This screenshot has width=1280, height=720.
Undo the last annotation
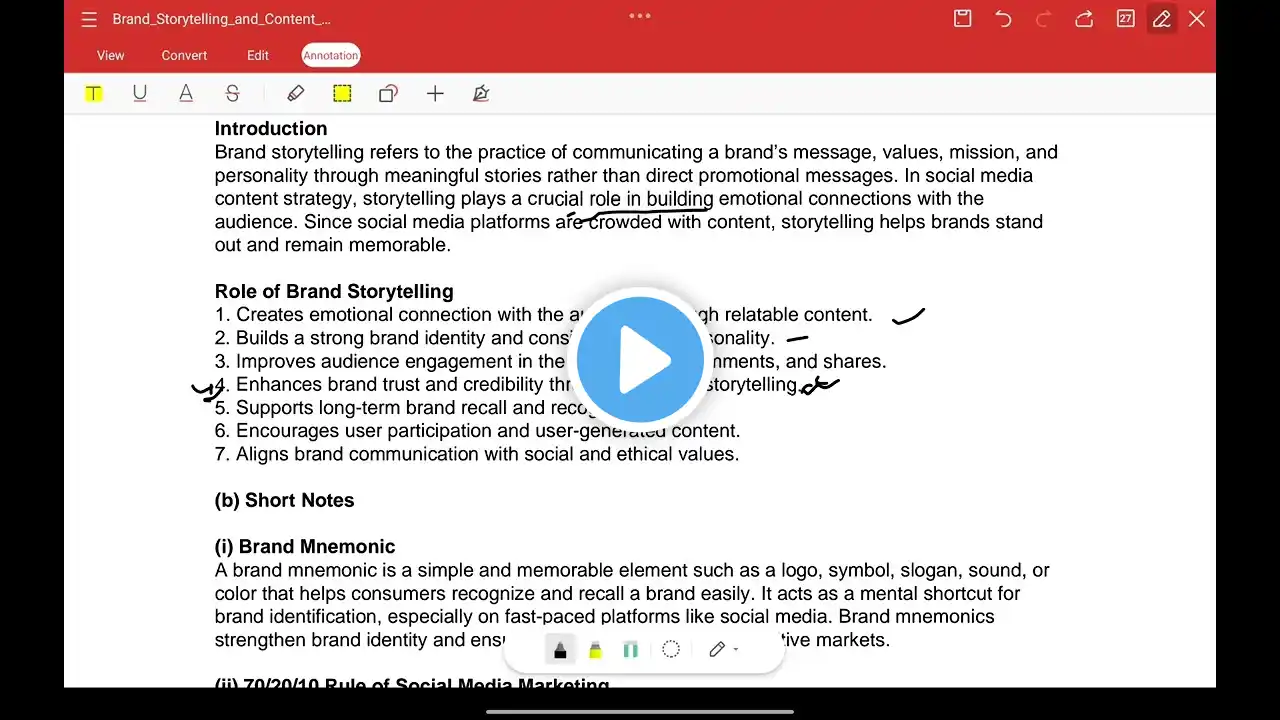1003,18
